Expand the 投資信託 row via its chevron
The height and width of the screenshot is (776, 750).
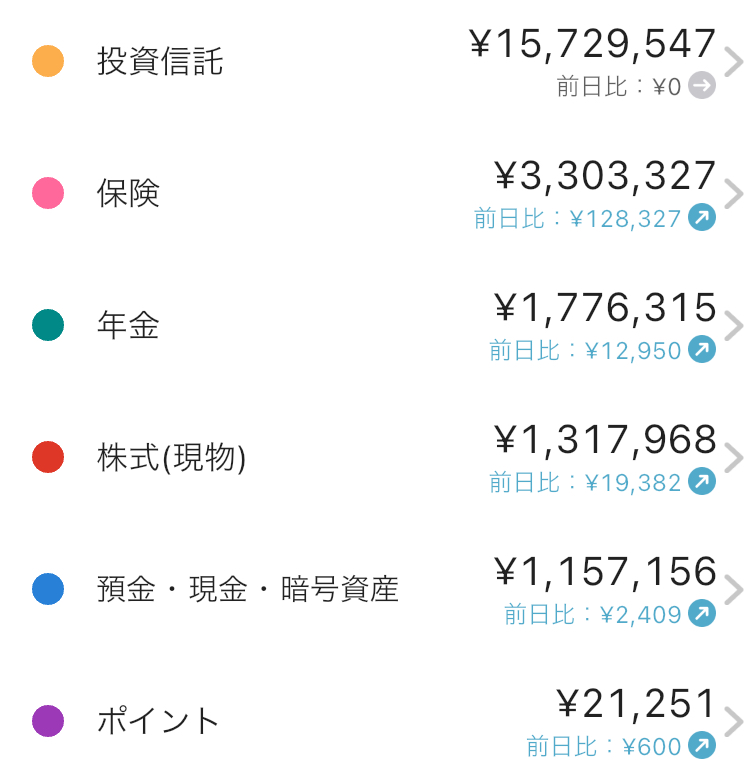pyautogui.click(x=734, y=62)
